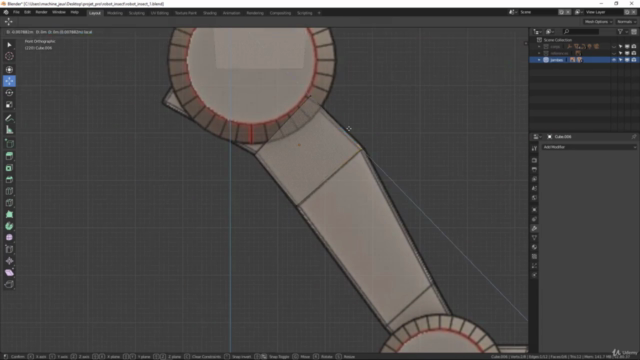The height and width of the screenshot is (360, 640).
Task: Select the Spin tool
Action: 9,226
